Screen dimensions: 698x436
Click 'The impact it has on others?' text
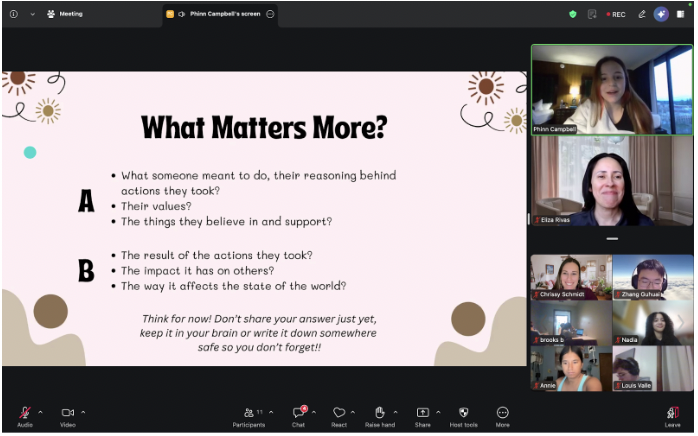pyautogui.click(x=198, y=271)
